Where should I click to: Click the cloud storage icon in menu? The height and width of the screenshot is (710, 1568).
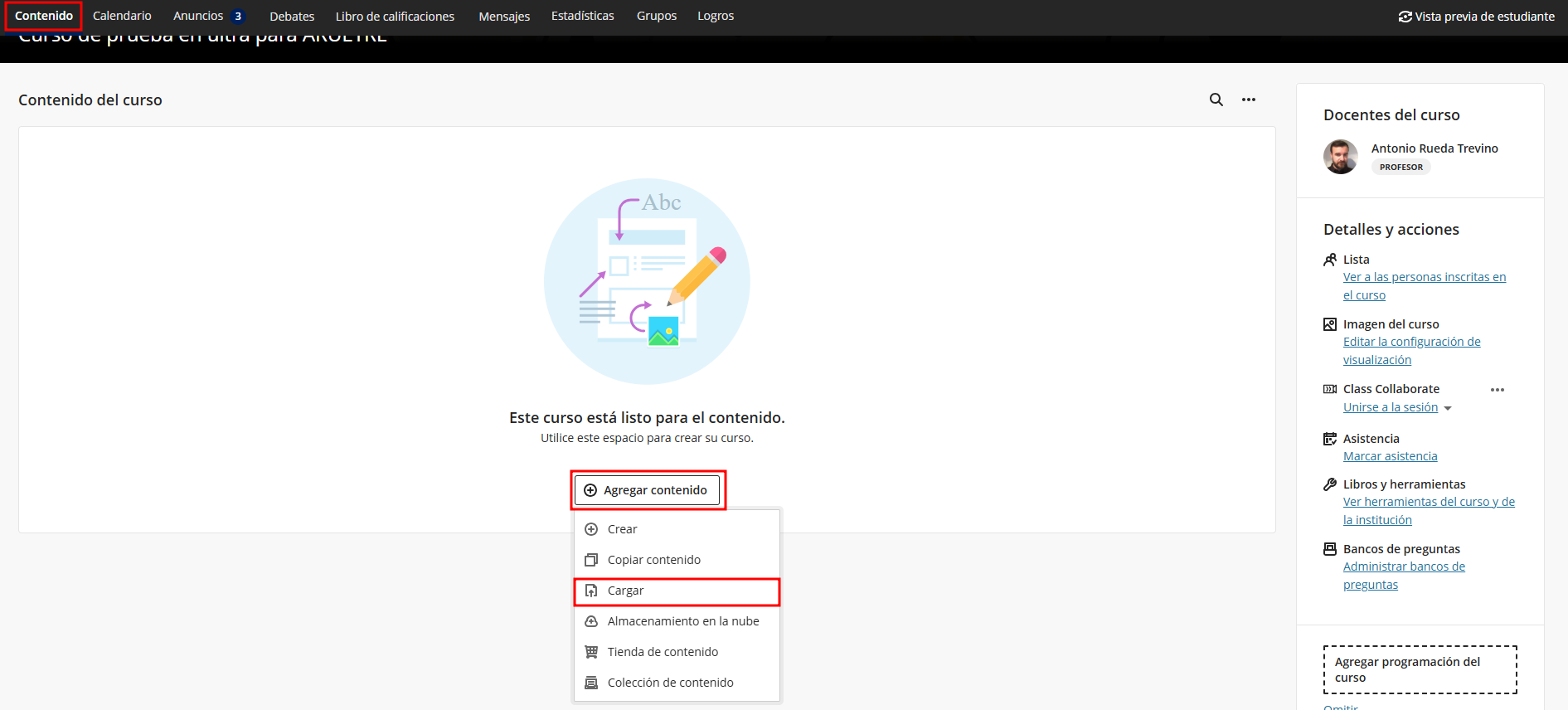pyautogui.click(x=591, y=621)
